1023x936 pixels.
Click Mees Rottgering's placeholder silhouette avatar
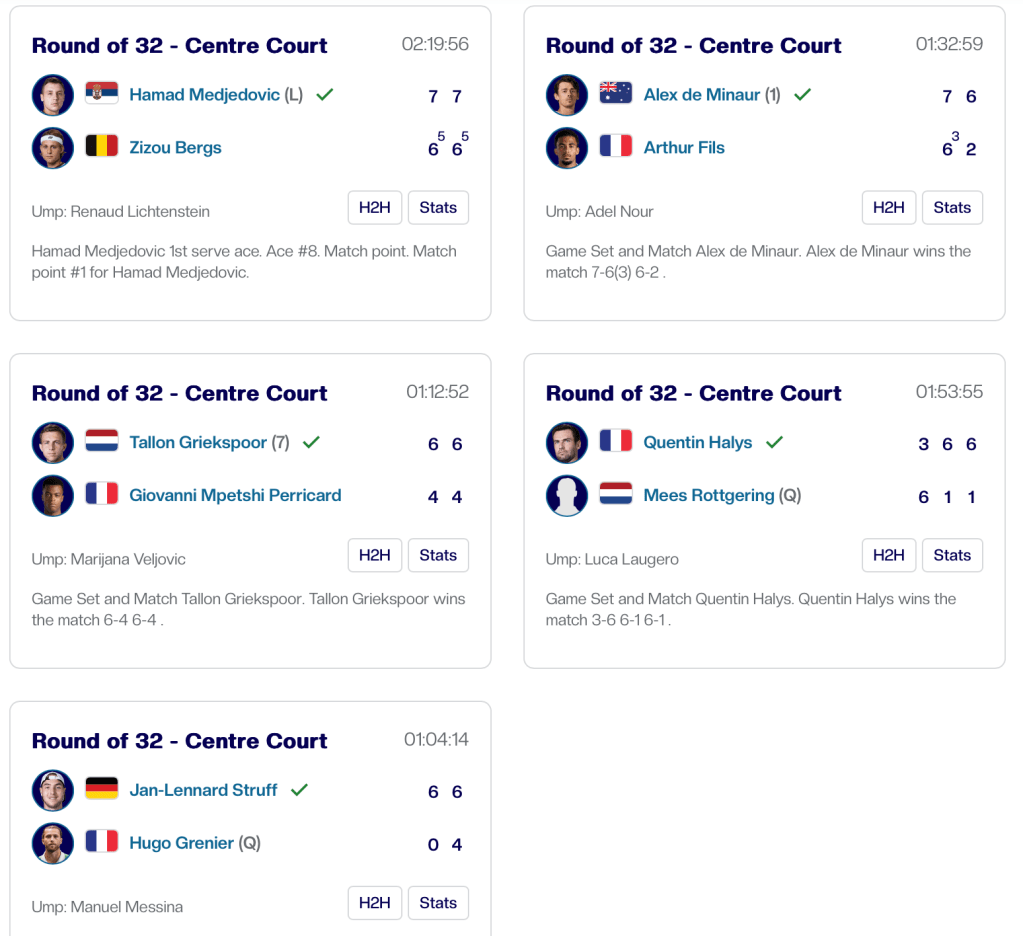[x=567, y=496]
